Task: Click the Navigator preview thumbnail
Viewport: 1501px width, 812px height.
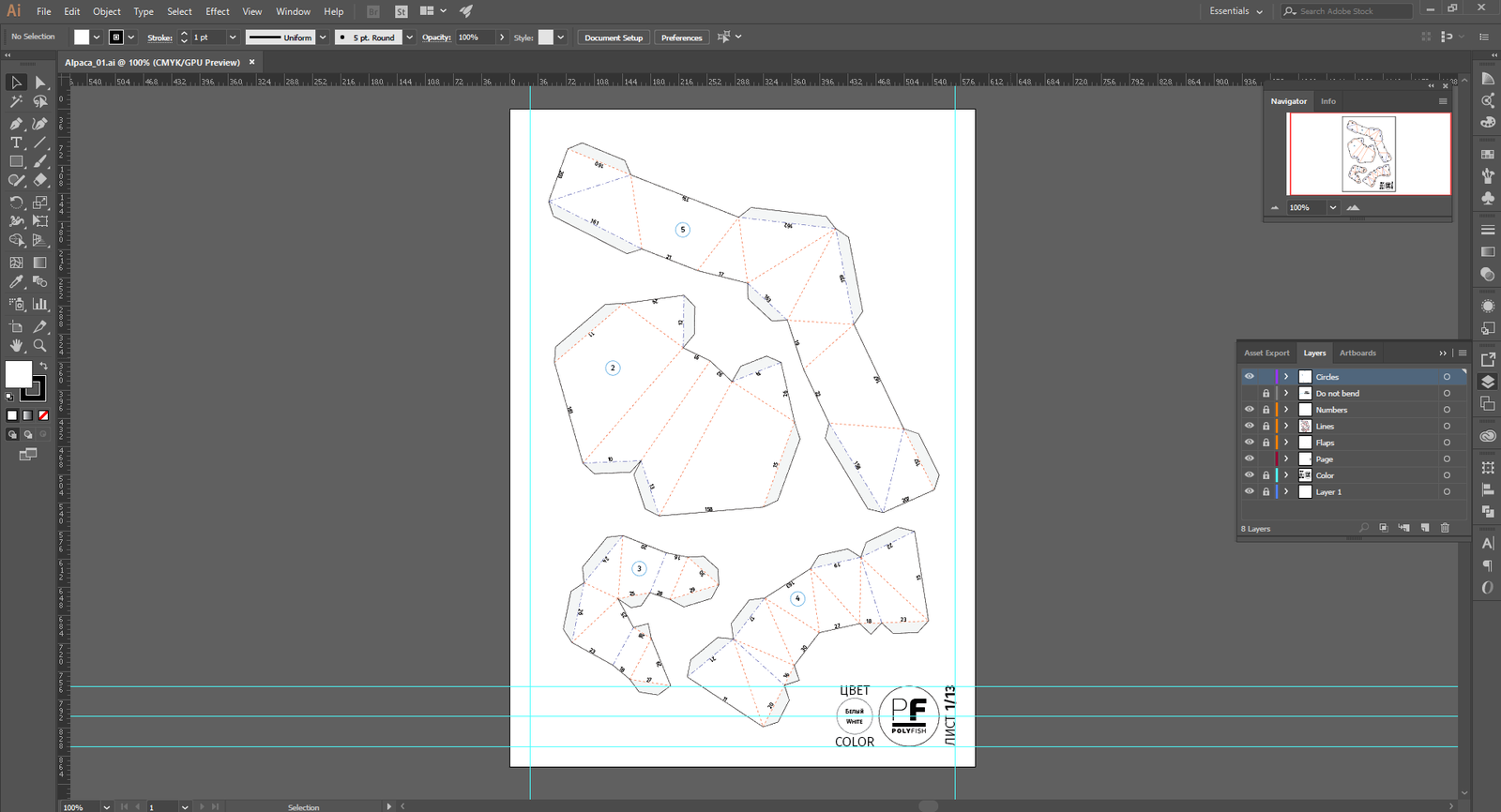Action: tap(1369, 154)
